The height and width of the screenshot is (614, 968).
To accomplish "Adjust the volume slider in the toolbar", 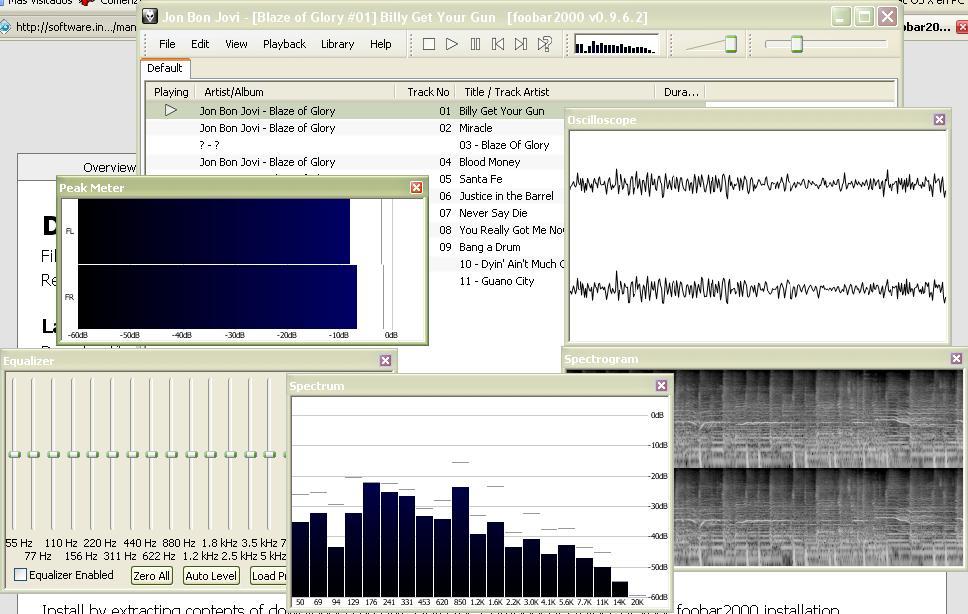I will click(x=796, y=44).
